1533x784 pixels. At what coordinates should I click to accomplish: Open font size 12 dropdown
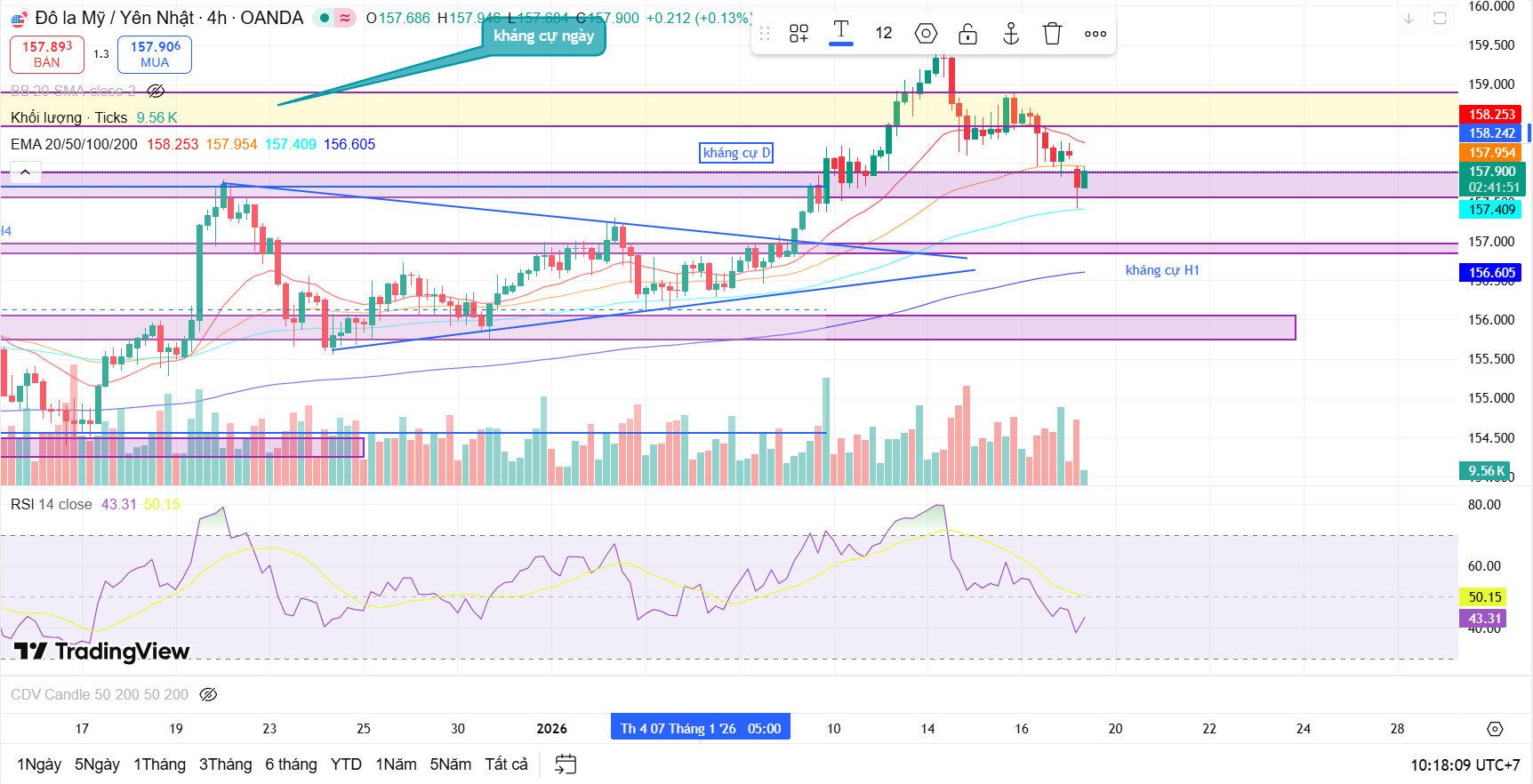click(883, 34)
